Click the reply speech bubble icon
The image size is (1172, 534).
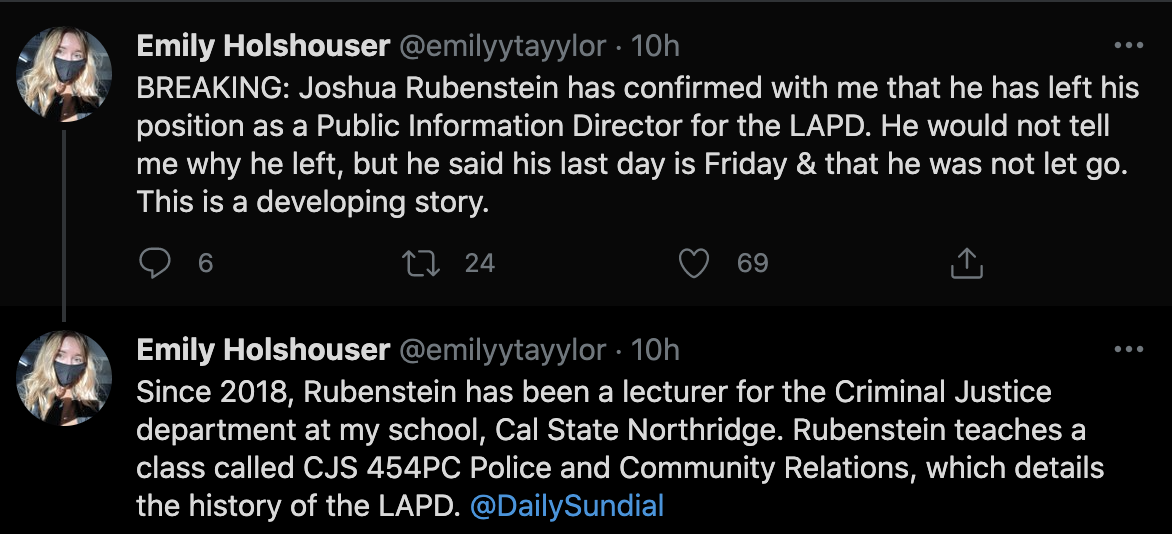pyautogui.click(x=155, y=263)
